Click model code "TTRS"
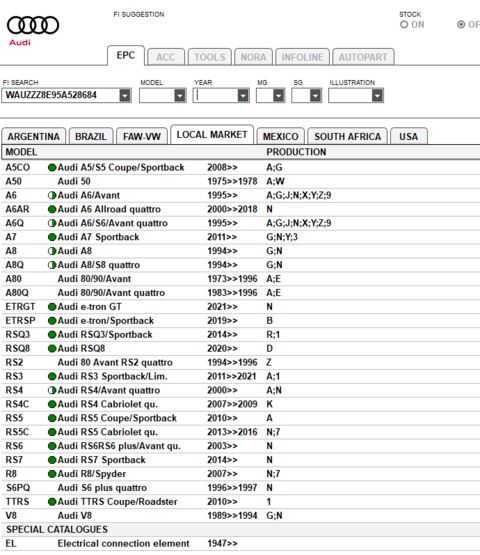Screen dimensions: 480x555 coord(17,502)
